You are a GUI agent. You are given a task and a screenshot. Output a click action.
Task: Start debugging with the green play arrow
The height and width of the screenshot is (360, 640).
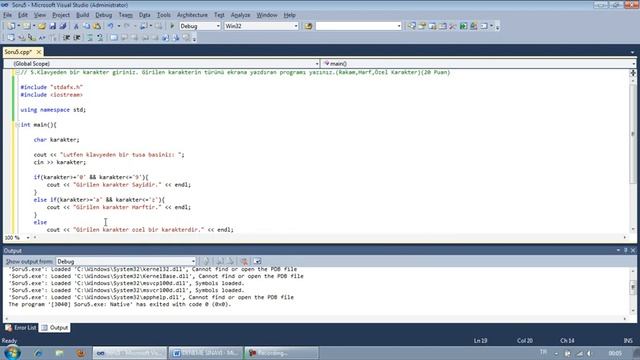coord(172,26)
